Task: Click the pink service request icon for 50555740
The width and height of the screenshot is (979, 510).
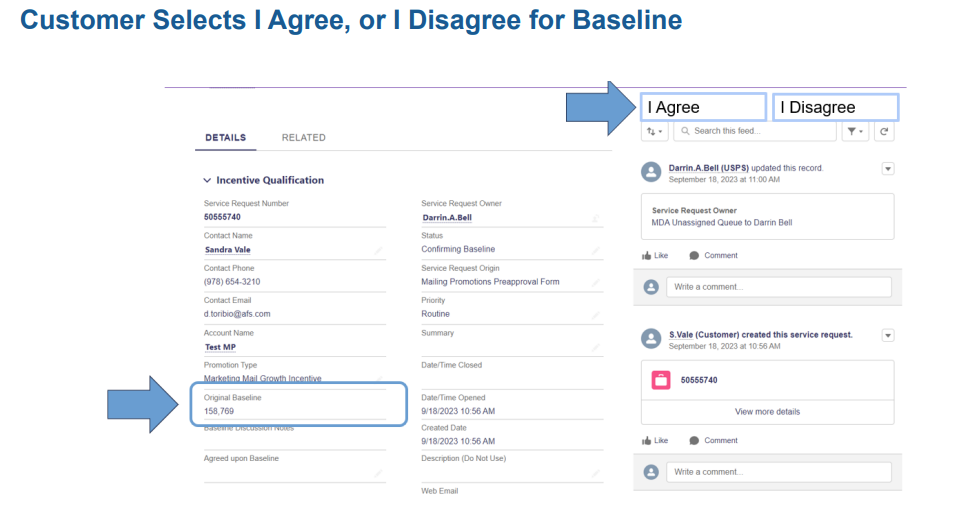Action: [661, 380]
